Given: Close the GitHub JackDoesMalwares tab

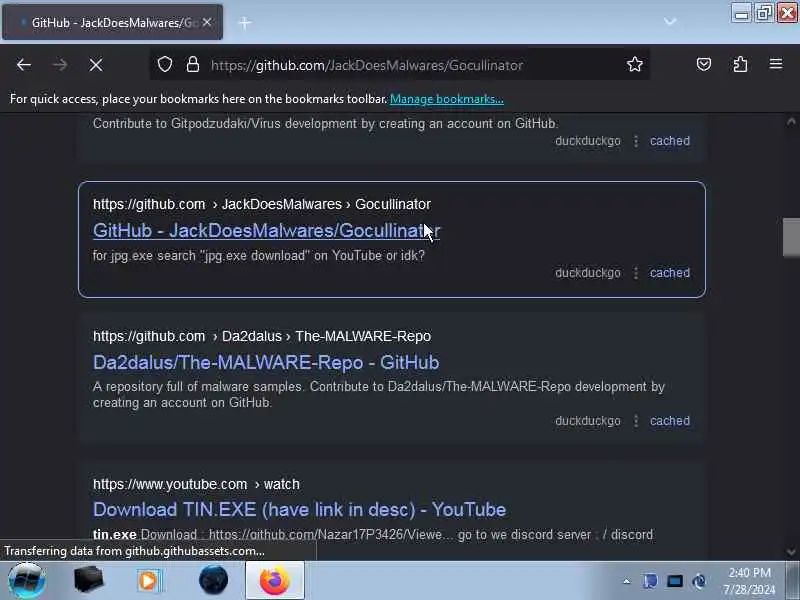Looking at the screenshot, I should (x=207, y=22).
